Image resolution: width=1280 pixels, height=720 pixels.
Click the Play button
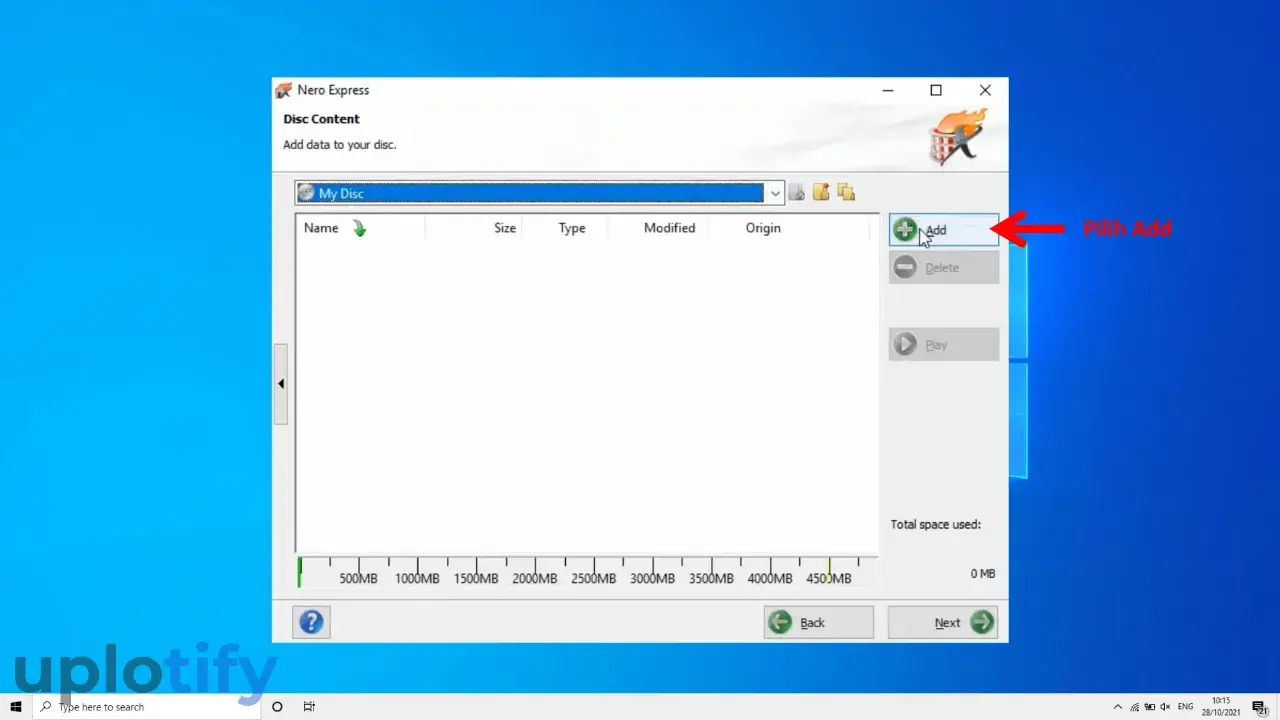pyautogui.click(x=943, y=344)
